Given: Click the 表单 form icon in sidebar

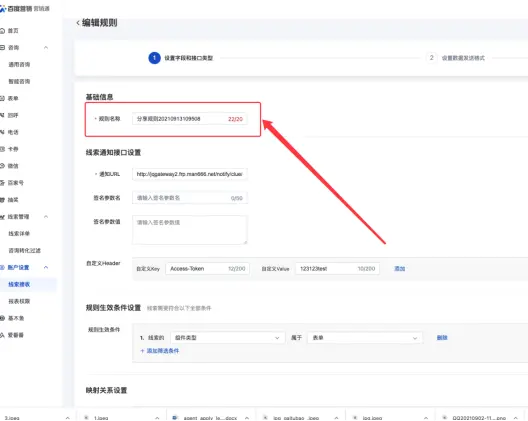Looking at the screenshot, I should [2, 98].
